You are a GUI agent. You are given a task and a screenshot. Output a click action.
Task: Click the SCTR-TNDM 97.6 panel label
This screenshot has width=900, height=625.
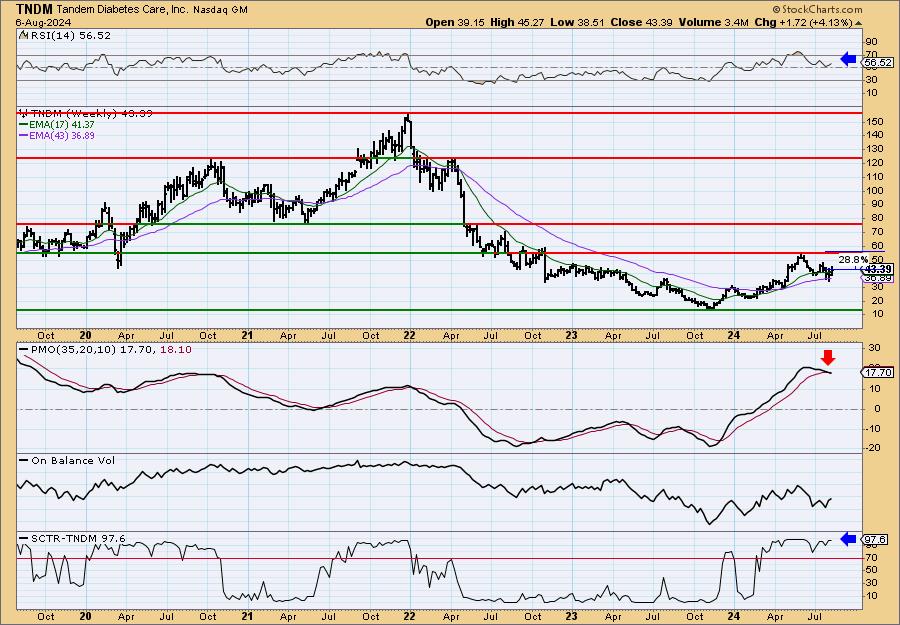pyautogui.click(x=78, y=538)
